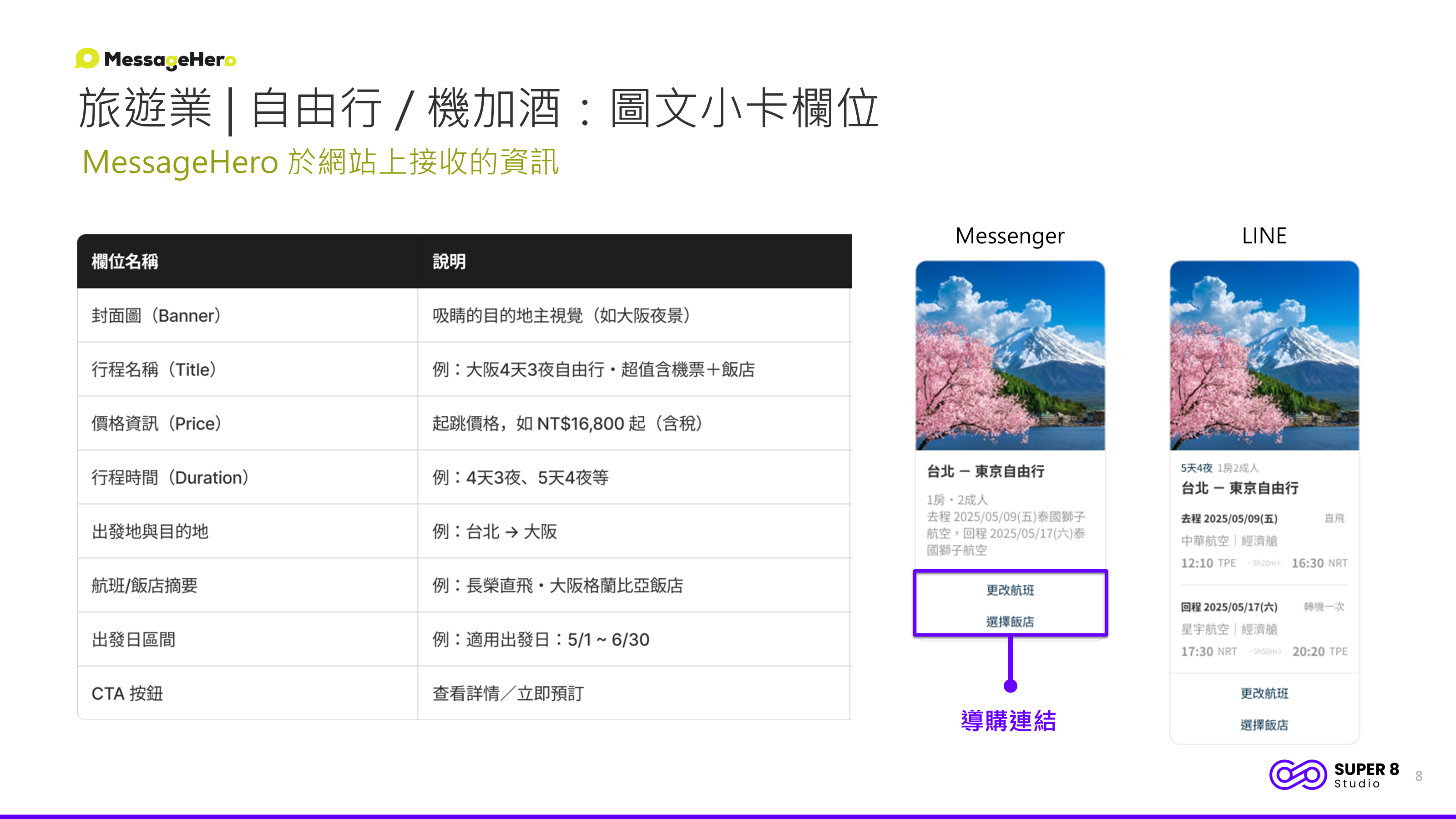Open the Messenger card Mount Fuji image
The width and height of the screenshot is (1456, 819).
[x=1010, y=355]
